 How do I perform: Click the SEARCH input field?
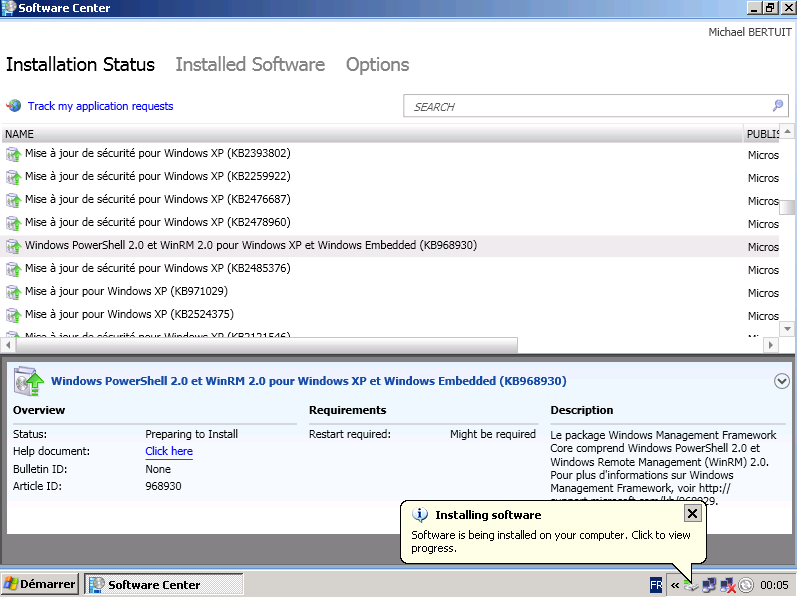pos(595,106)
